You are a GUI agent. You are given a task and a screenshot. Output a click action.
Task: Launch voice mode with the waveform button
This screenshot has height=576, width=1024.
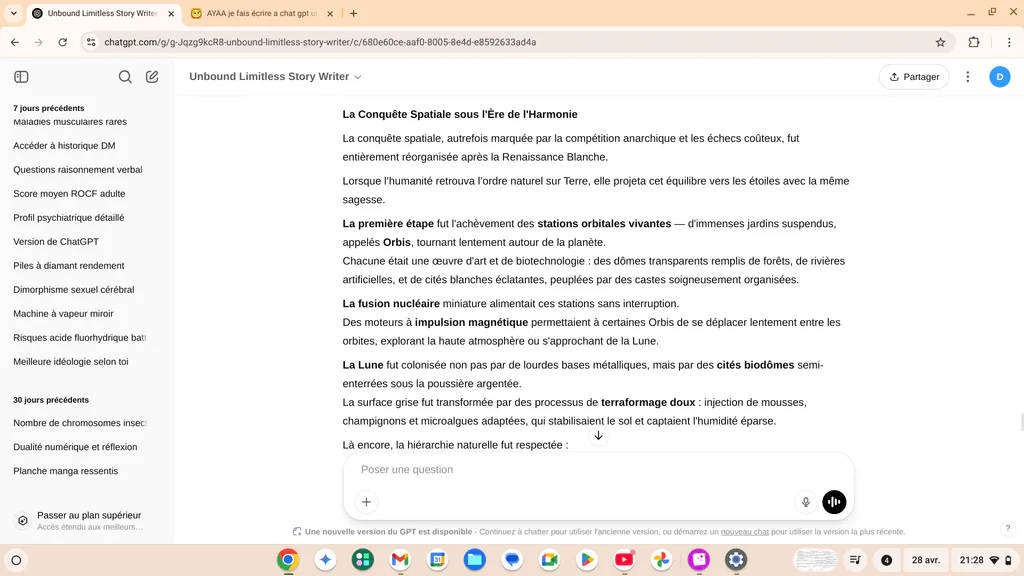tap(834, 502)
